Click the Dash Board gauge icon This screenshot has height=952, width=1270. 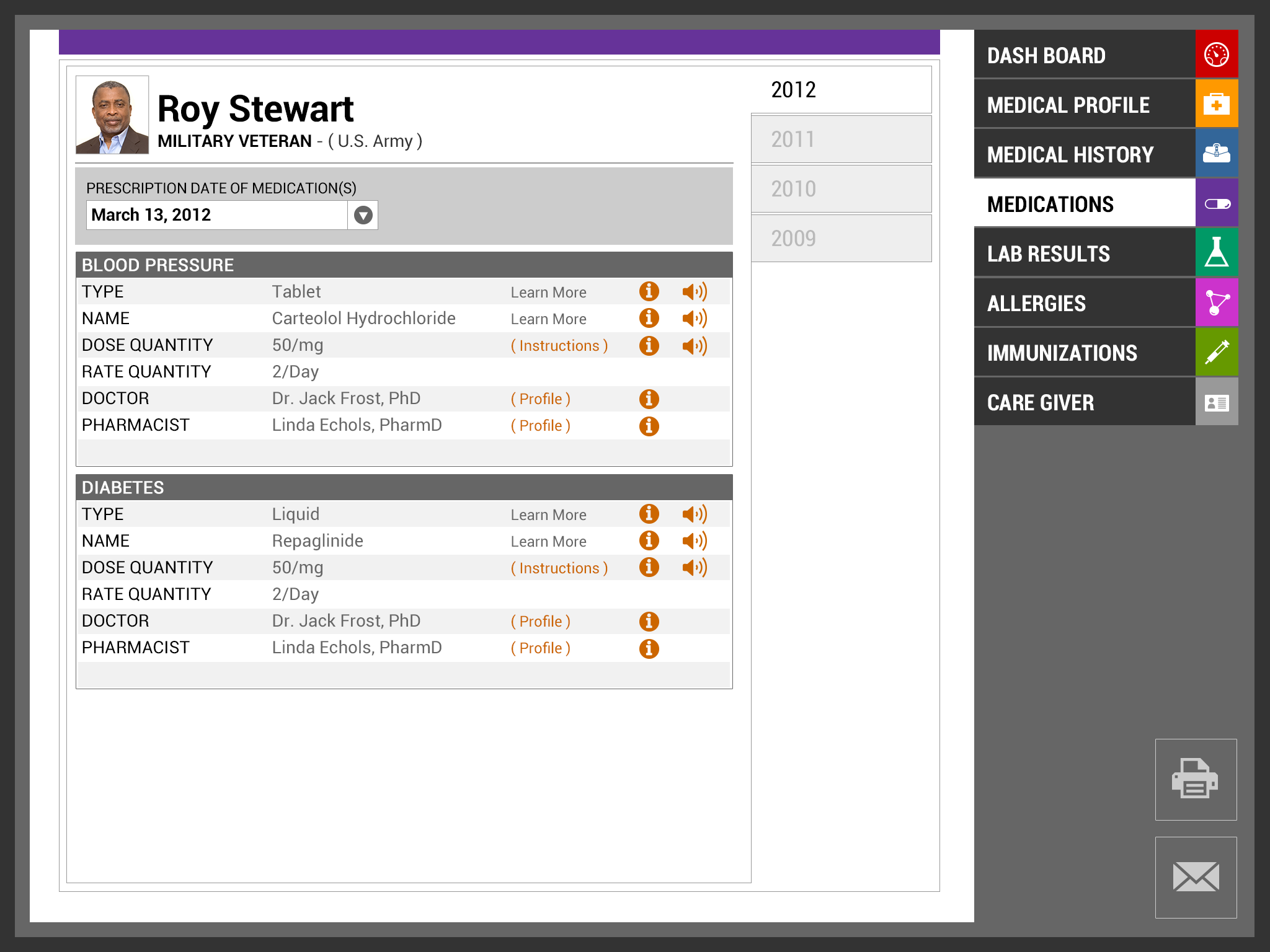(x=1216, y=55)
